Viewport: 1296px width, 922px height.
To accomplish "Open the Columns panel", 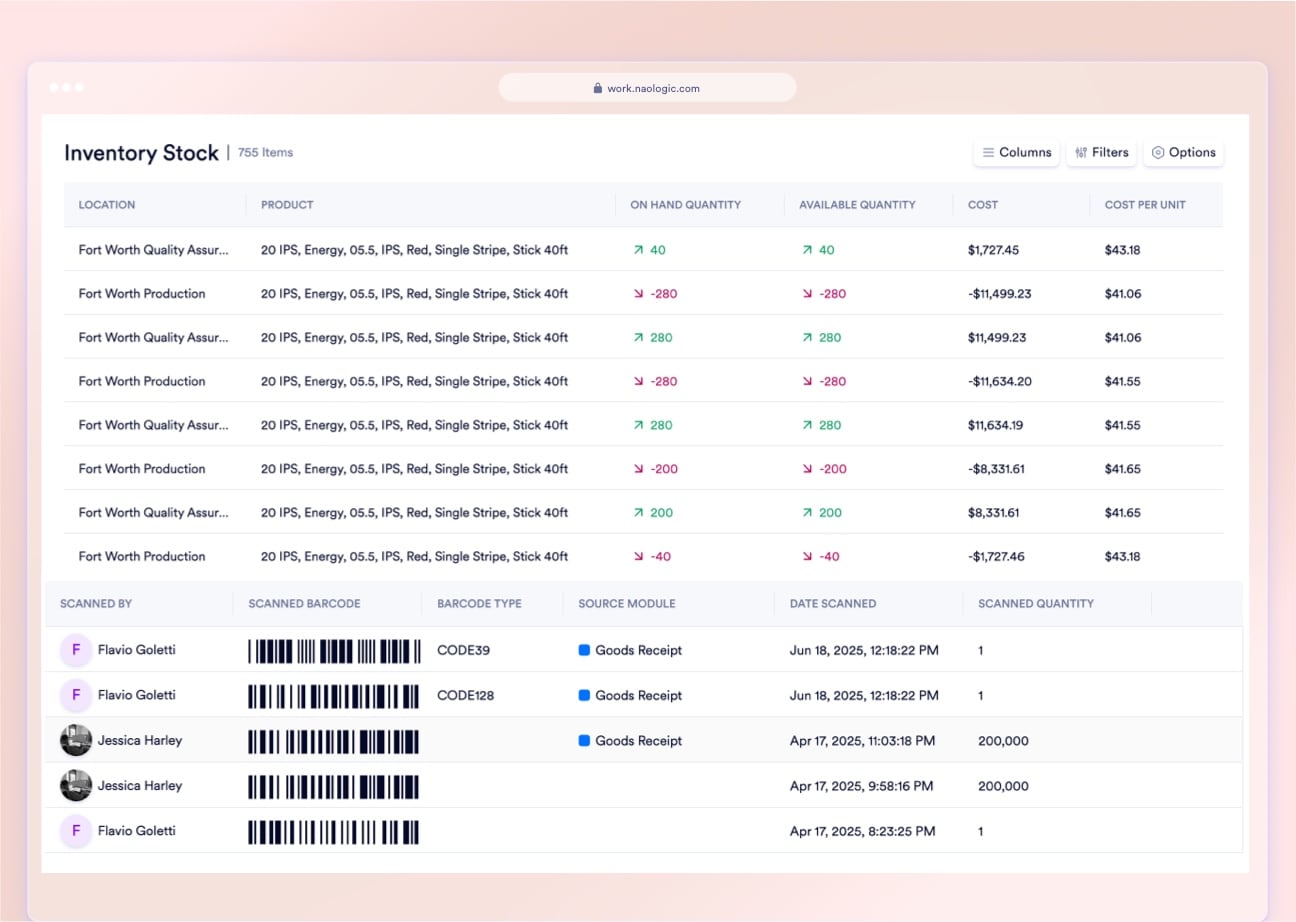I will (1016, 152).
